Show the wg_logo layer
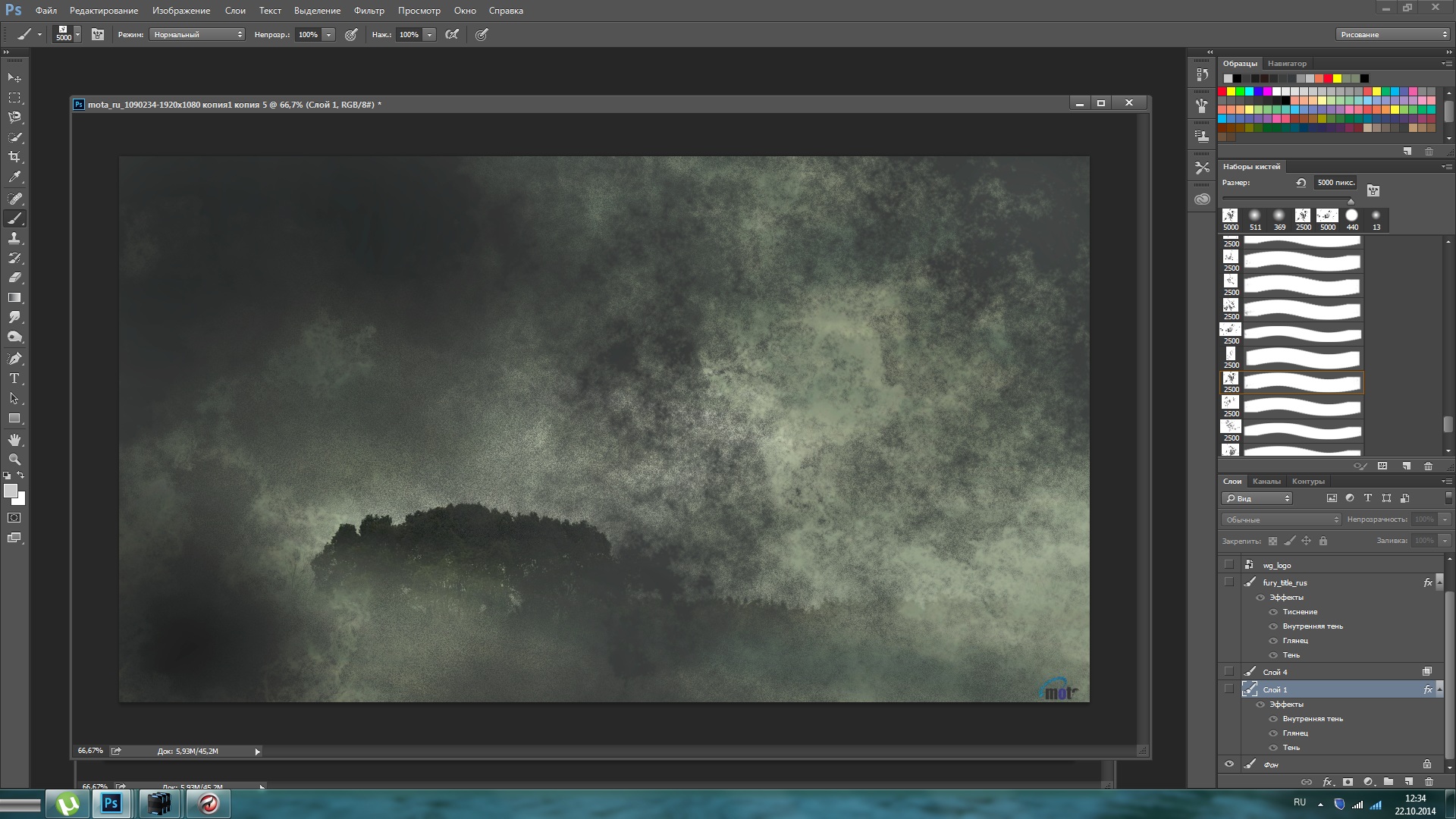The image size is (1456, 819). (x=1229, y=565)
